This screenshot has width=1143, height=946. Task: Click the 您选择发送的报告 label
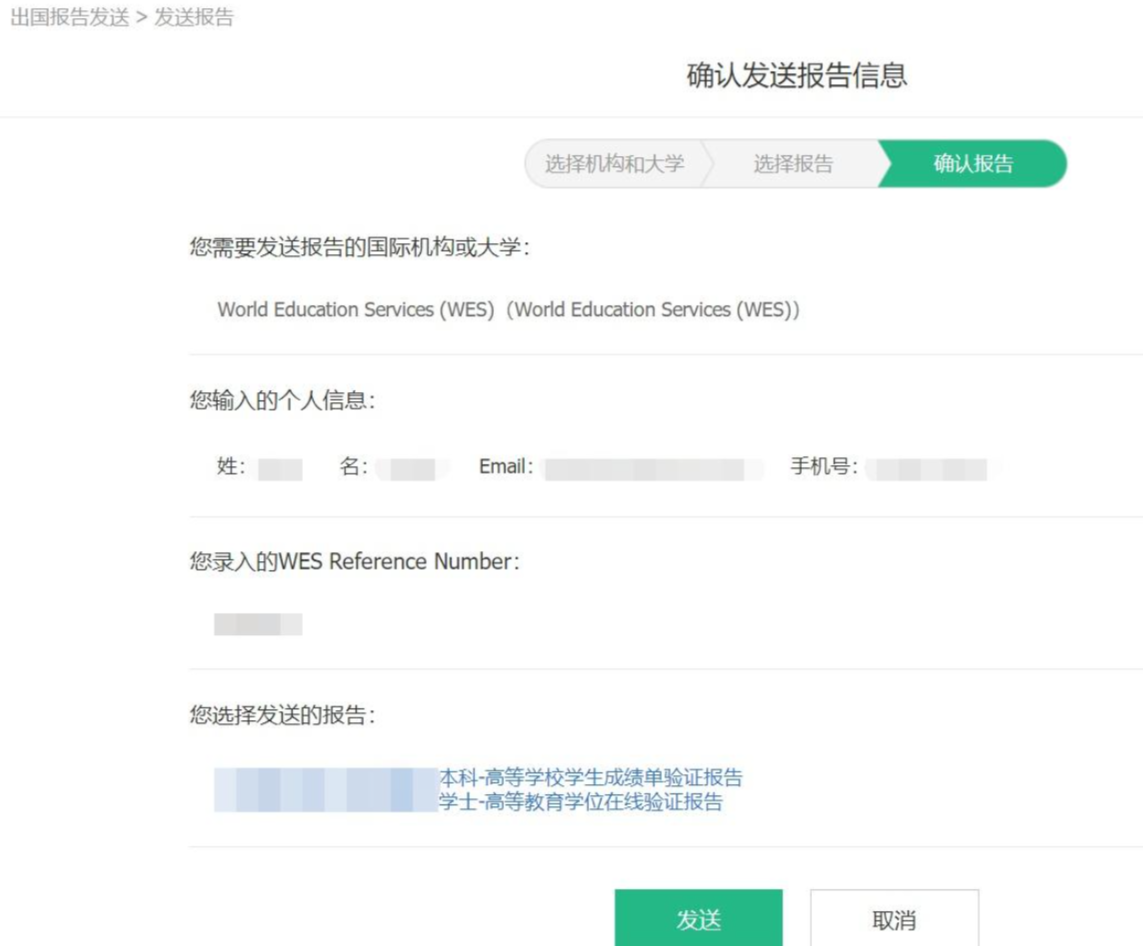282,715
